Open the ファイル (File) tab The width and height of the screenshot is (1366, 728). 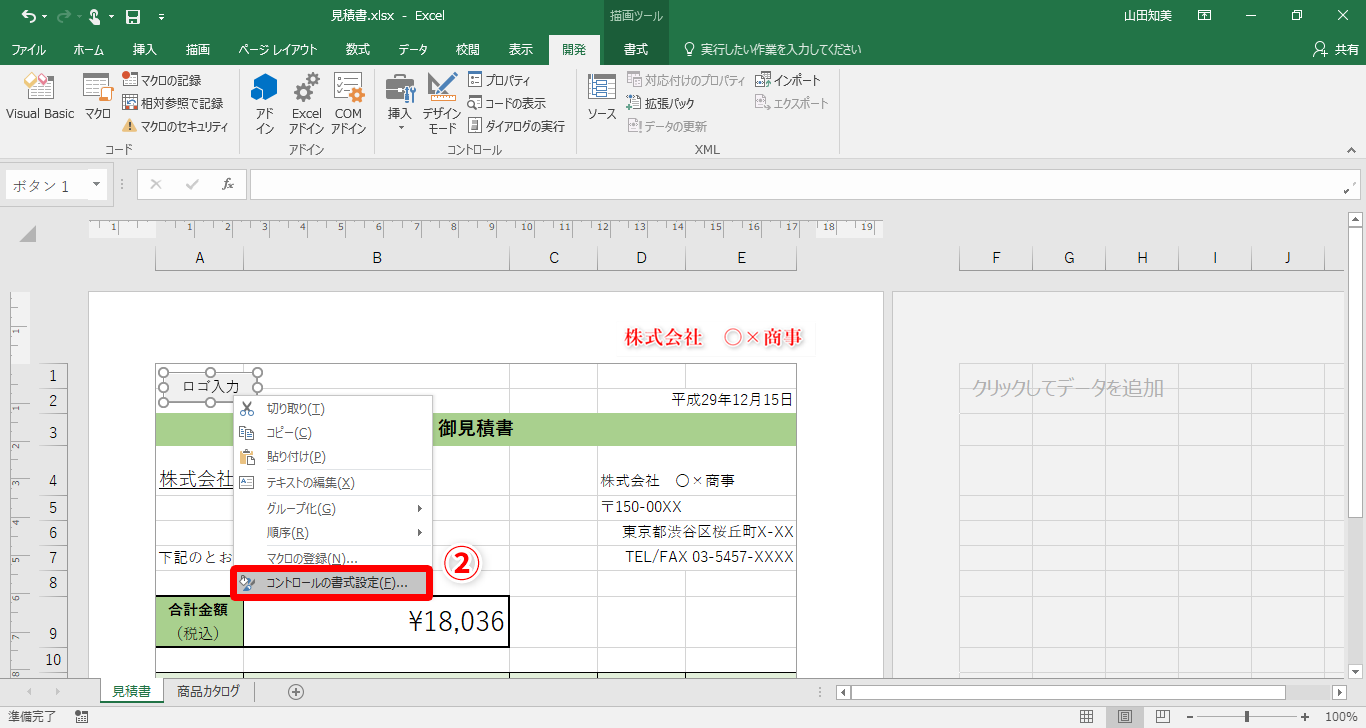28,49
